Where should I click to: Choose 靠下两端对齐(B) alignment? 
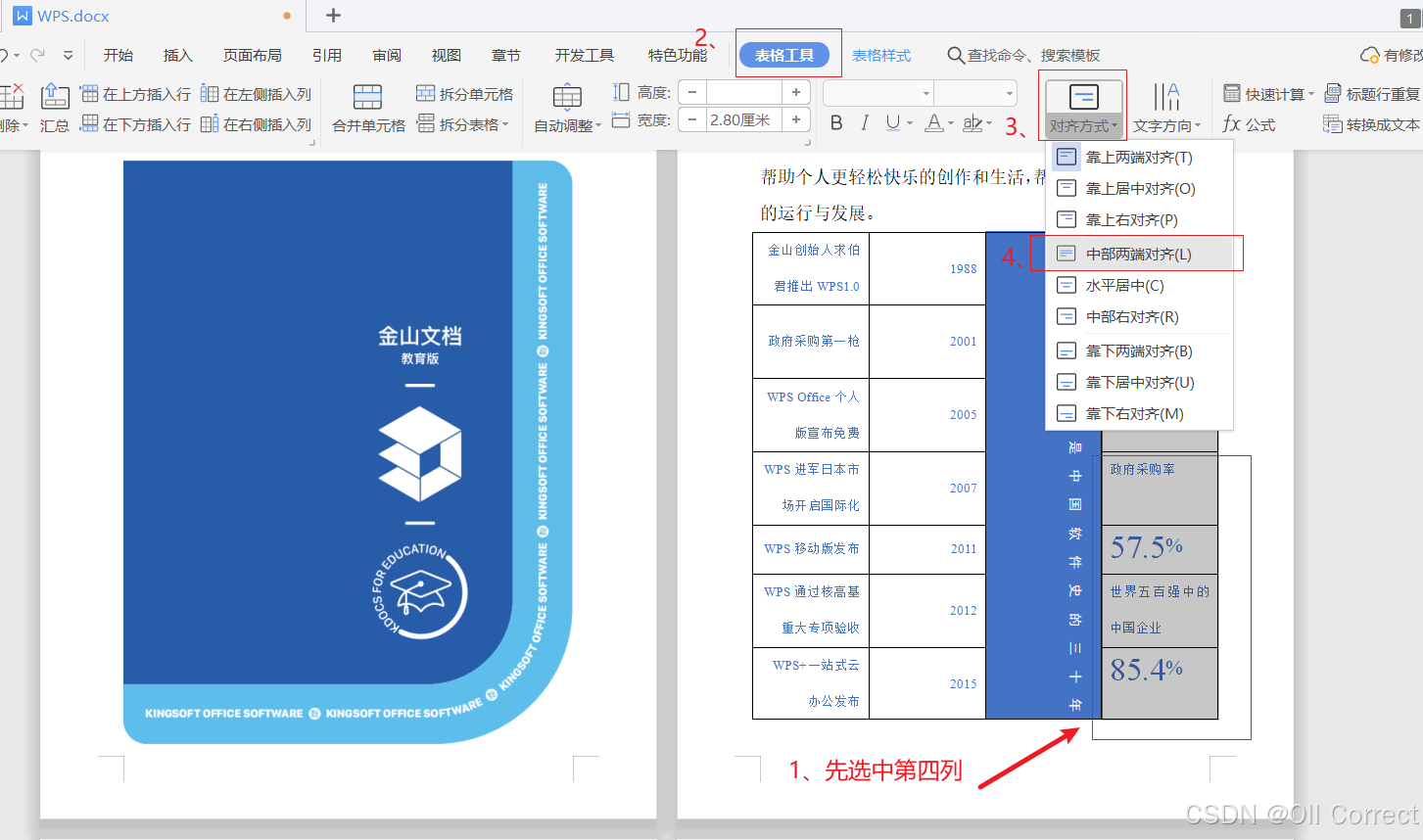tap(1139, 350)
